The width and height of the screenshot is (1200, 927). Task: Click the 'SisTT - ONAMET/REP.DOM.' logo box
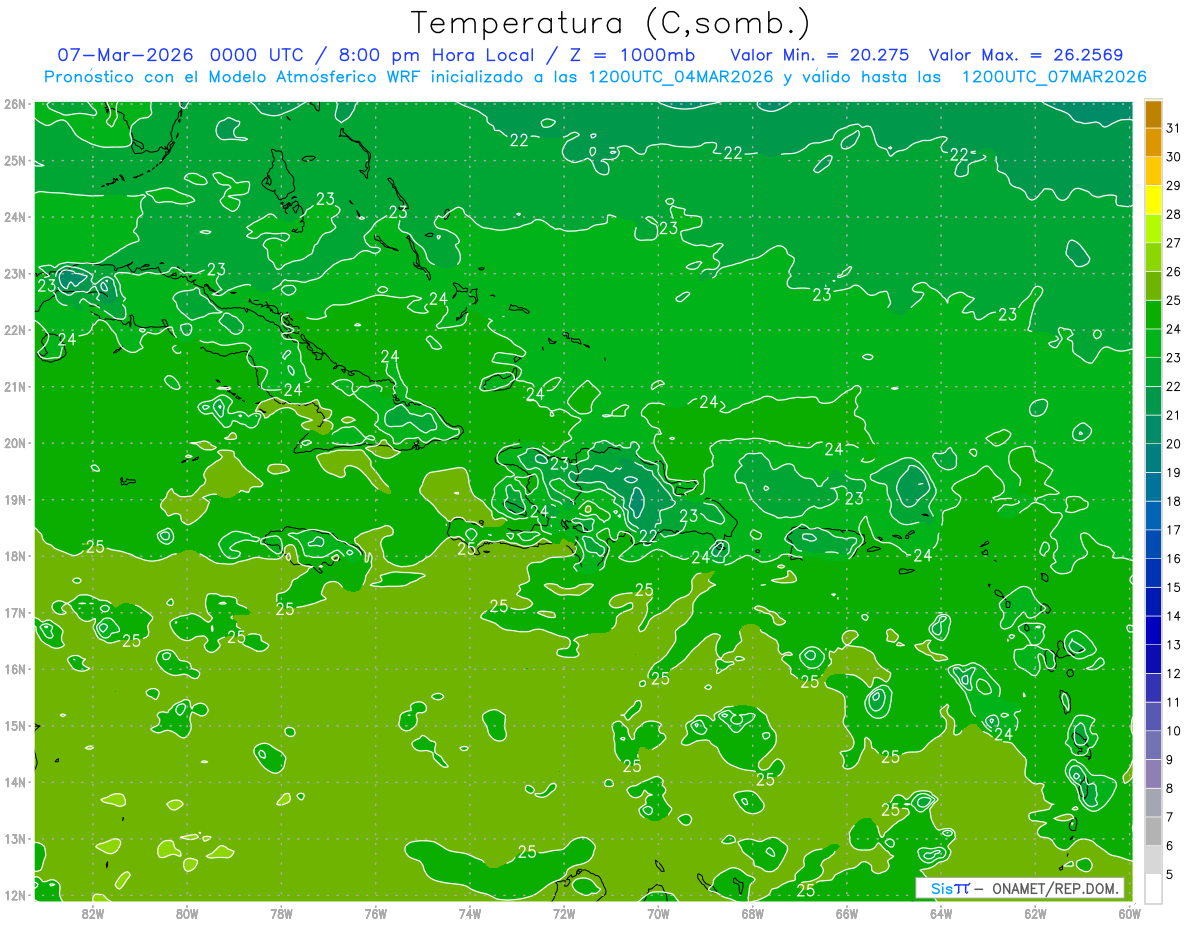point(1021,888)
